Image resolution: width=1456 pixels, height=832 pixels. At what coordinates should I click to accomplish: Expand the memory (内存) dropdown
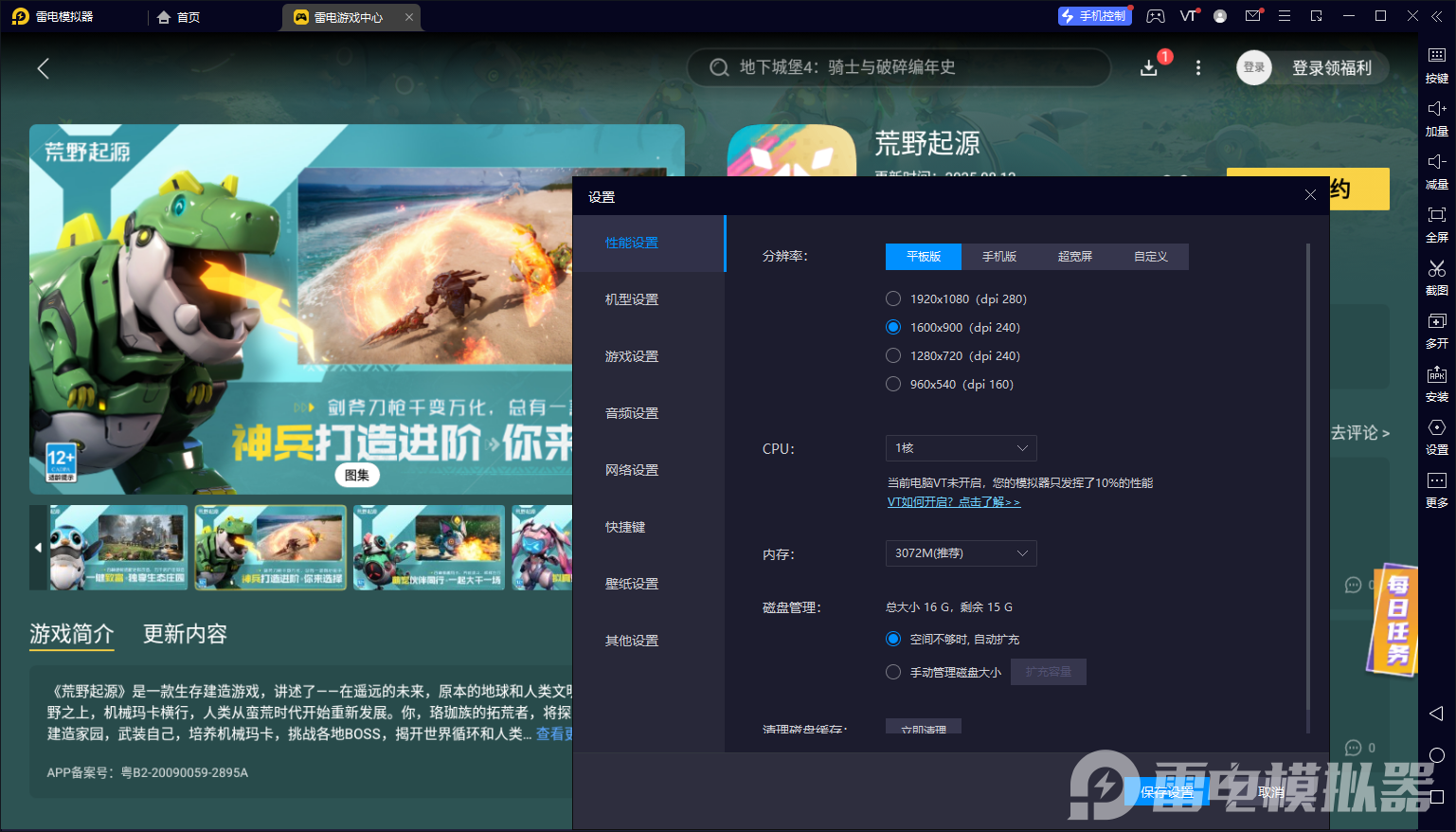point(961,553)
